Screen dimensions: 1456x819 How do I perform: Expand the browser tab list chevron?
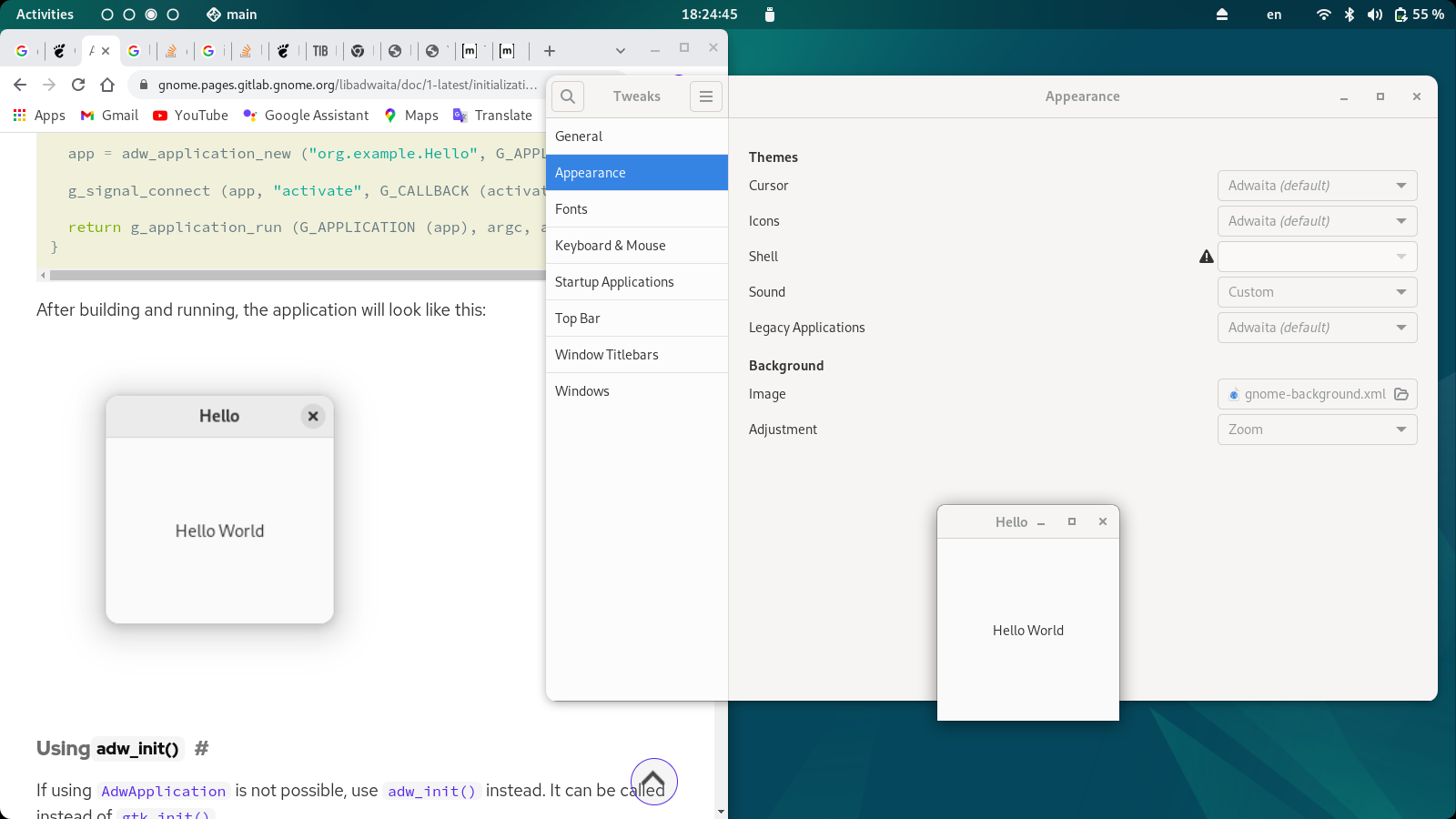(x=620, y=51)
